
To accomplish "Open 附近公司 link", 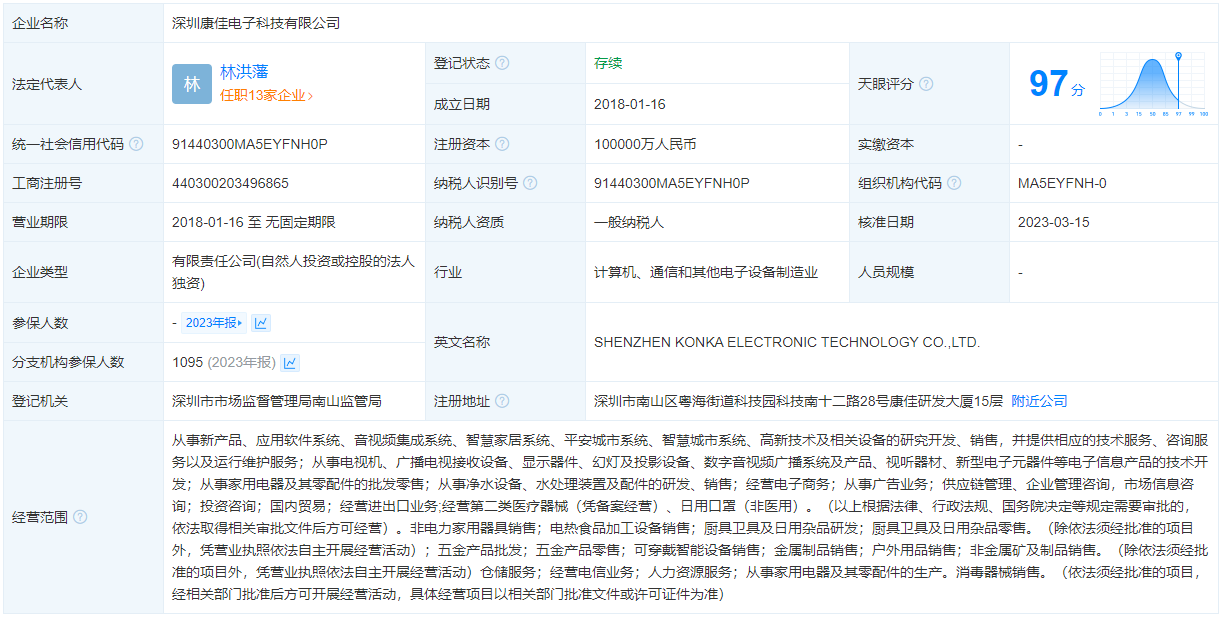I will pos(1039,401).
